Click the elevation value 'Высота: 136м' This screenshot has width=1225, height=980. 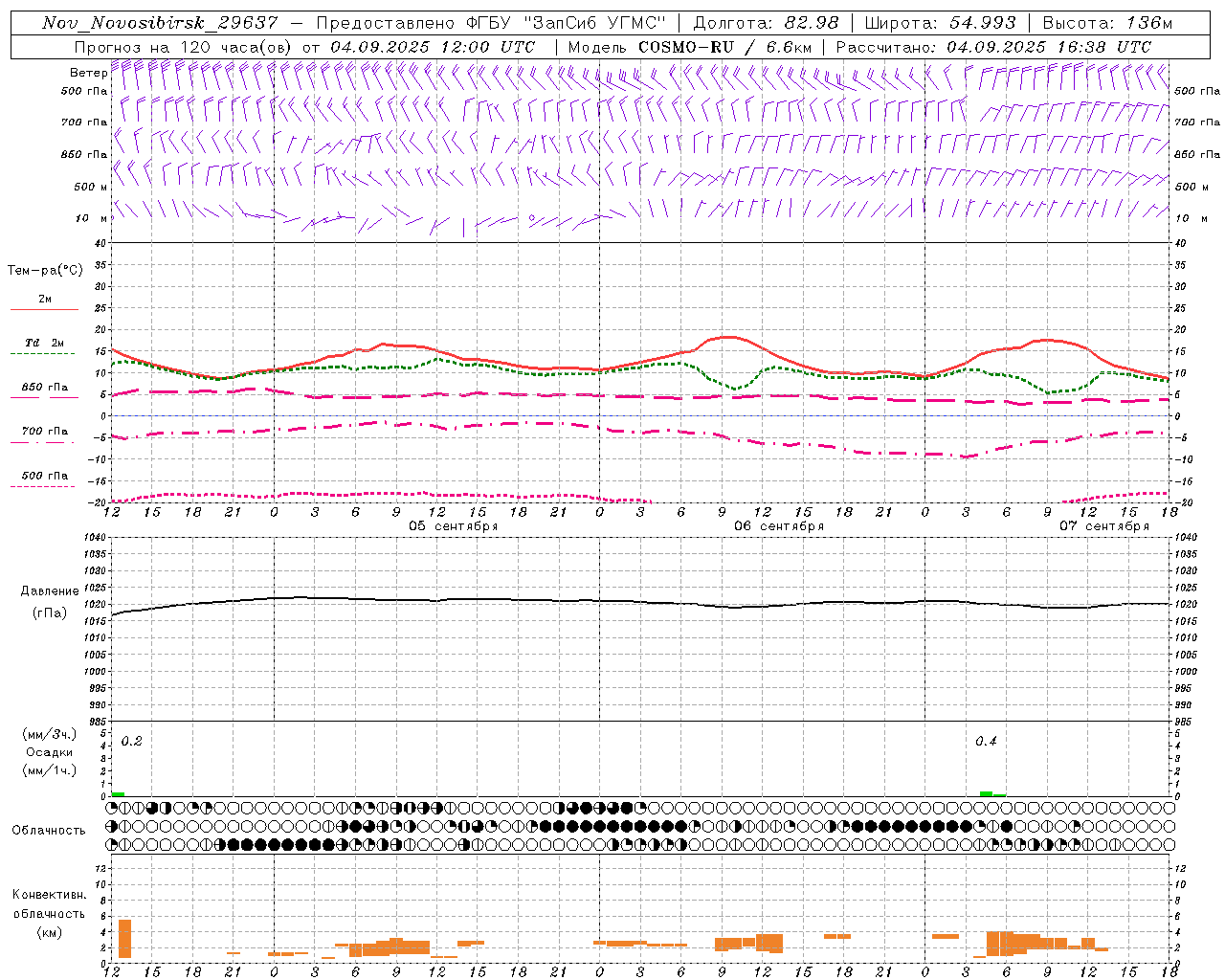pos(1107,23)
